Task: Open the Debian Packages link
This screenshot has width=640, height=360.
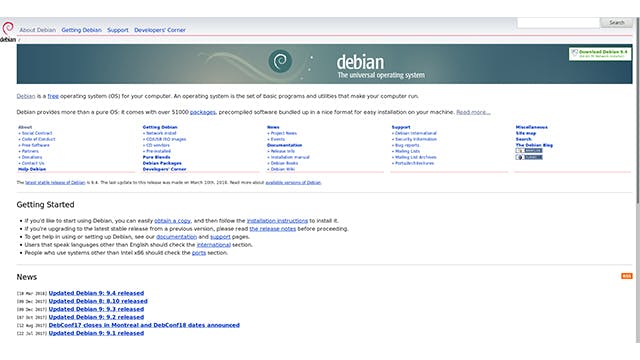Action: point(162,163)
